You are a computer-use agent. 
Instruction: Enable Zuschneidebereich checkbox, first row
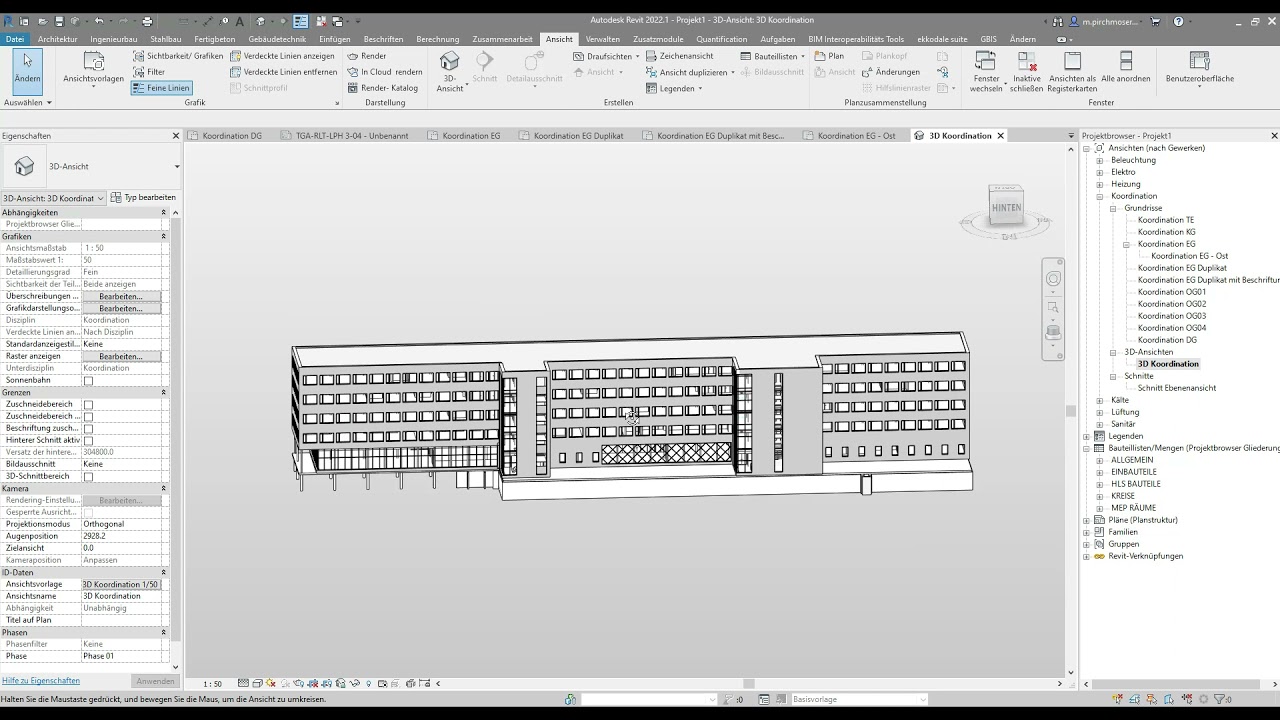(x=88, y=405)
